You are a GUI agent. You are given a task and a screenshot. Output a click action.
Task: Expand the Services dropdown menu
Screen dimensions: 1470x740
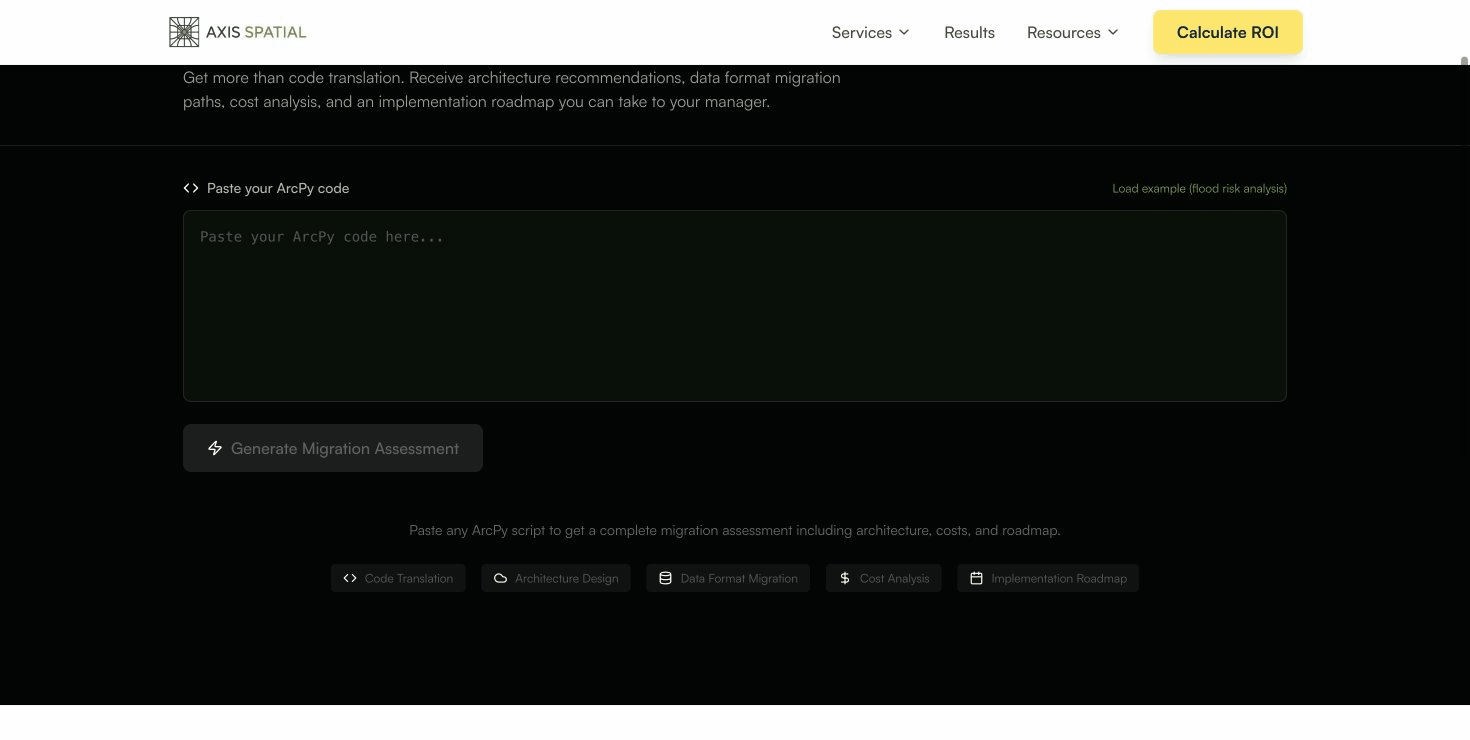(870, 32)
